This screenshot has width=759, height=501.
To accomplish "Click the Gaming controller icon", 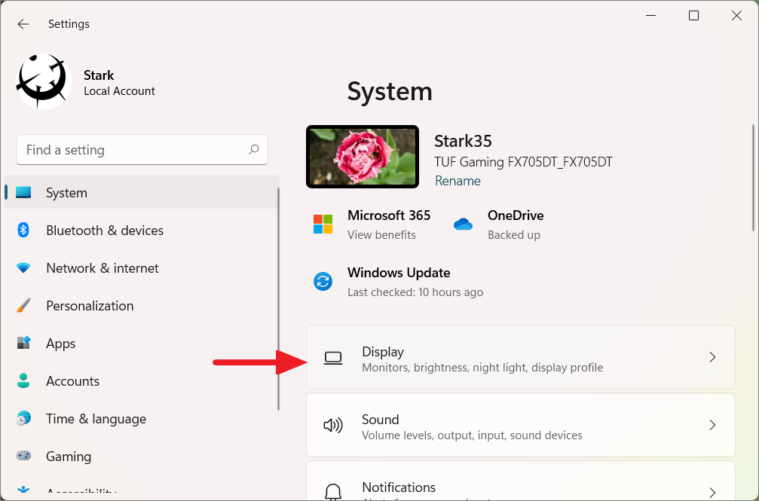I will pos(23,456).
